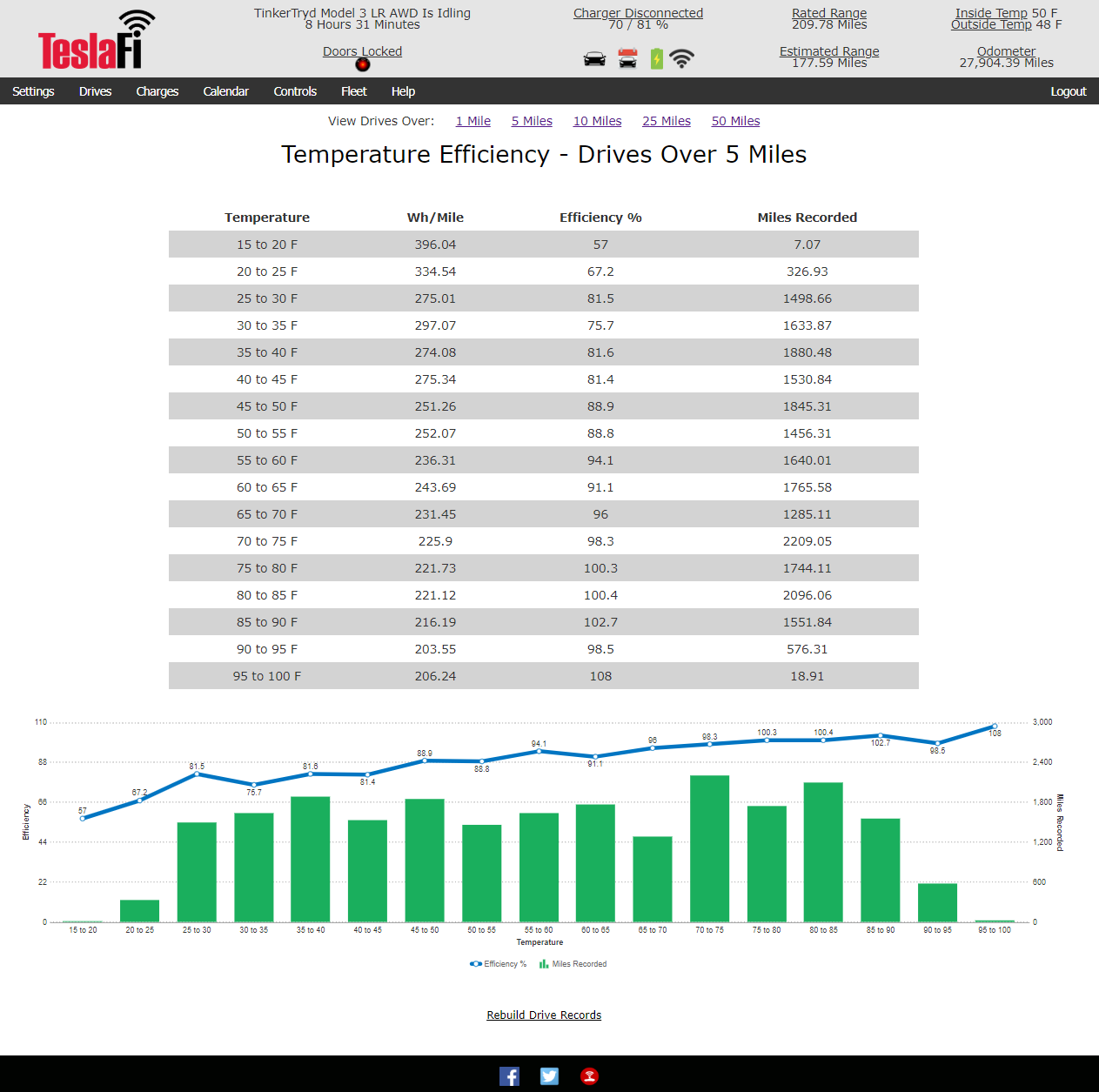
Task: Open the Fleet menu
Action: [x=353, y=91]
